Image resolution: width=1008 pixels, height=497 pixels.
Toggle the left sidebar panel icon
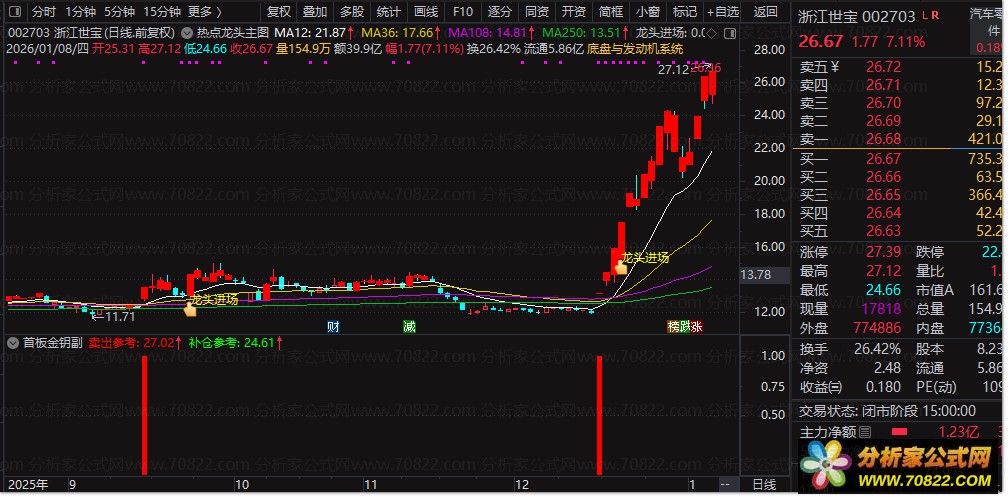pyautogui.click(x=14, y=12)
